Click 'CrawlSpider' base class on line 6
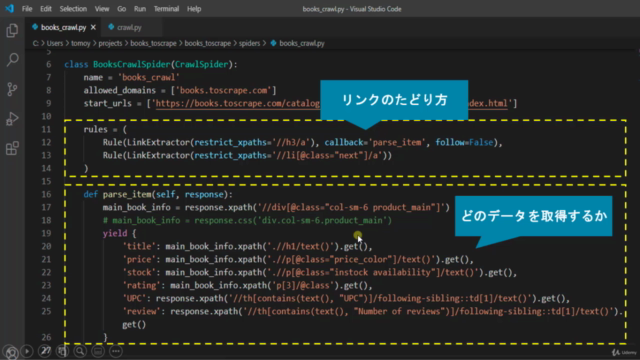 (202, 64)
